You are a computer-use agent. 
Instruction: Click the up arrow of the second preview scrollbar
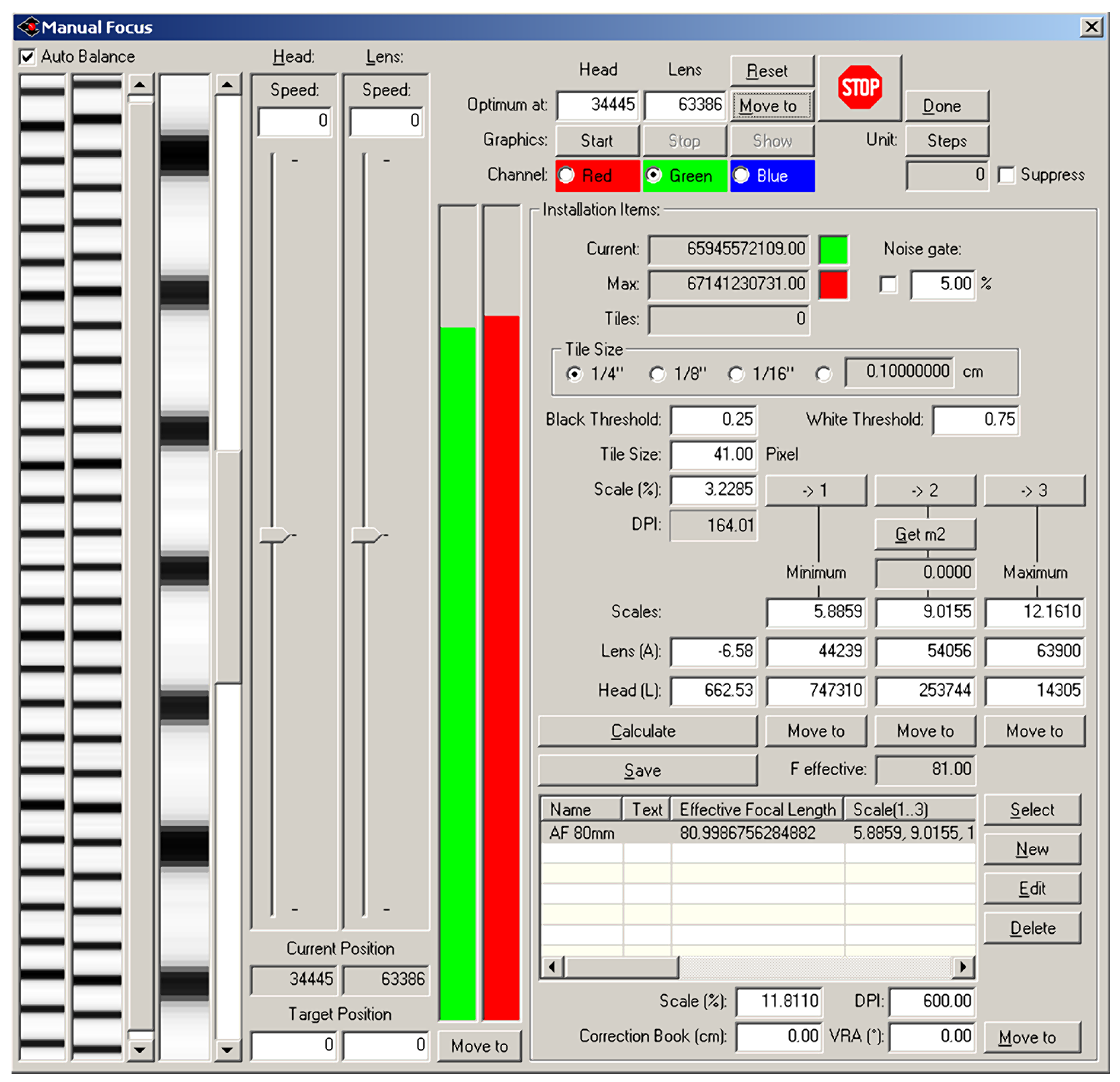227,85
